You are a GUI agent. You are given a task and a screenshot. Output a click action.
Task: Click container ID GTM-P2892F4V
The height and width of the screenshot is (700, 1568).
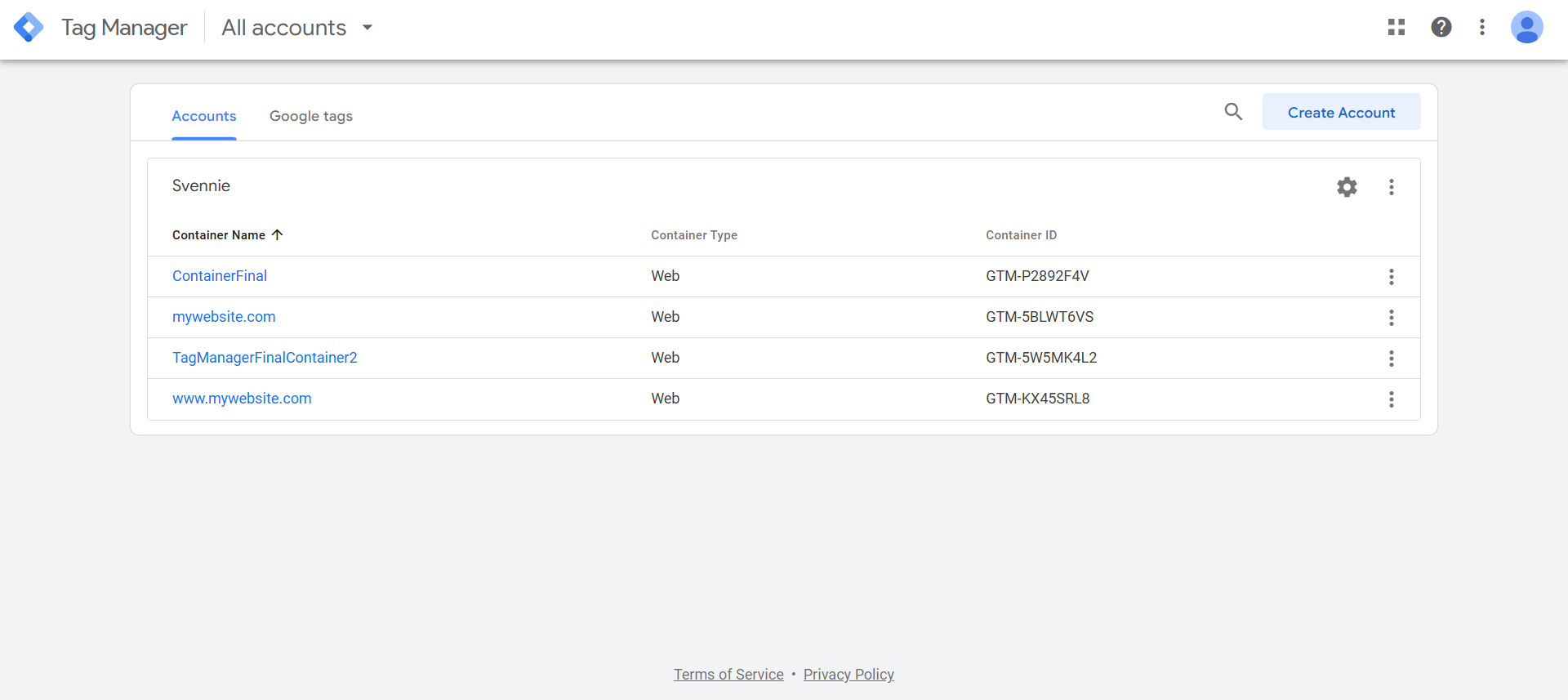(1037, 276)
